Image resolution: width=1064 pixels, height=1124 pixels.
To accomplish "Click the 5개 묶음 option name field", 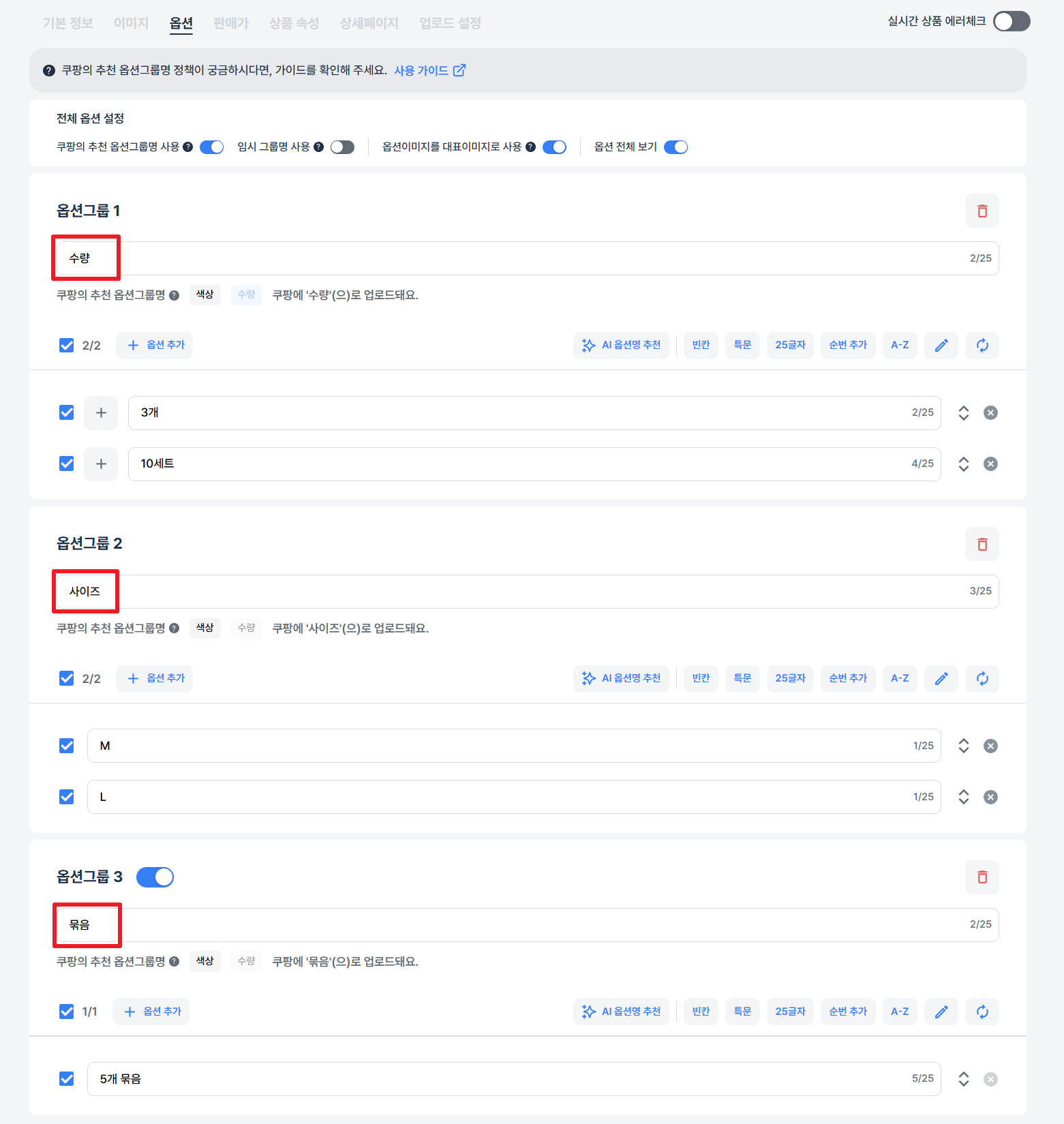I will pos(514,1079).
